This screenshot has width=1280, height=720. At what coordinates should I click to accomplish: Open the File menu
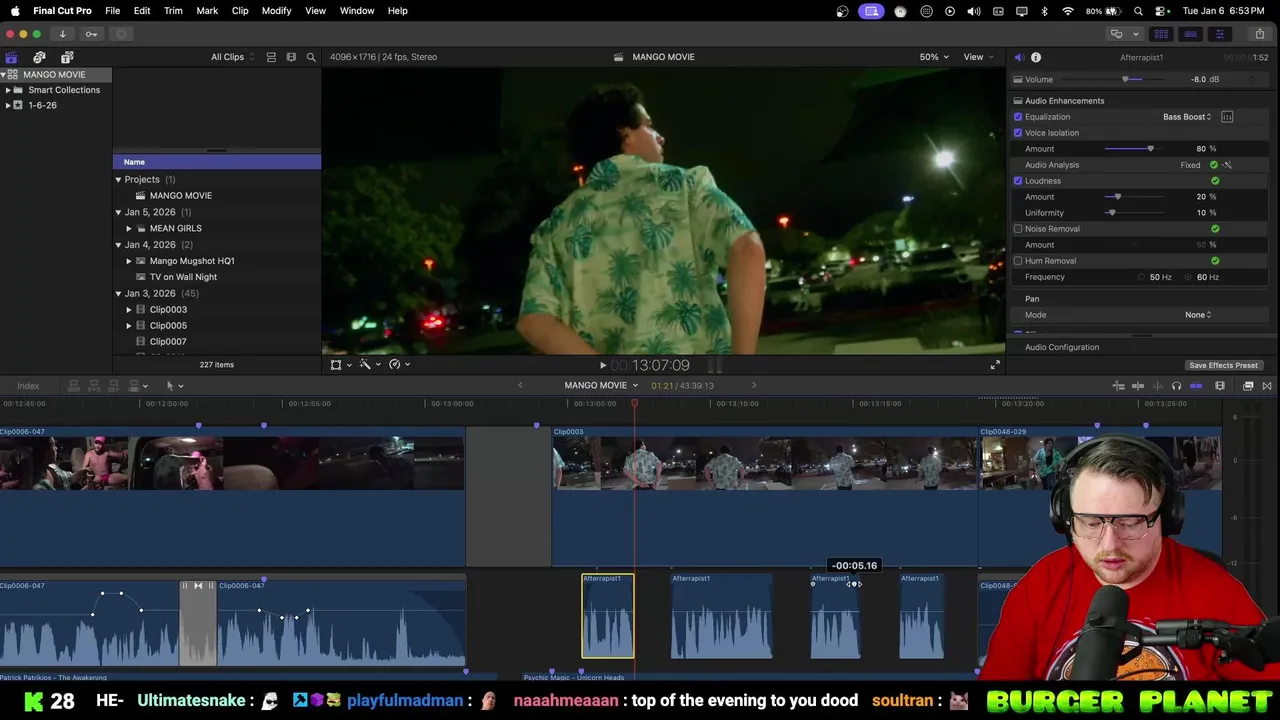coord(113,11)
